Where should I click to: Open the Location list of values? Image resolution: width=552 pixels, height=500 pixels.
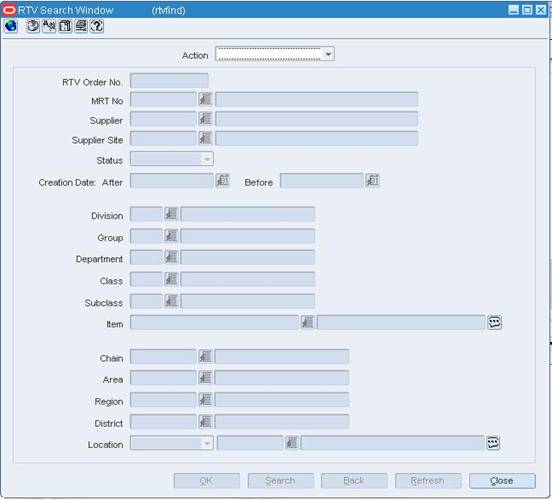(292, 443)
